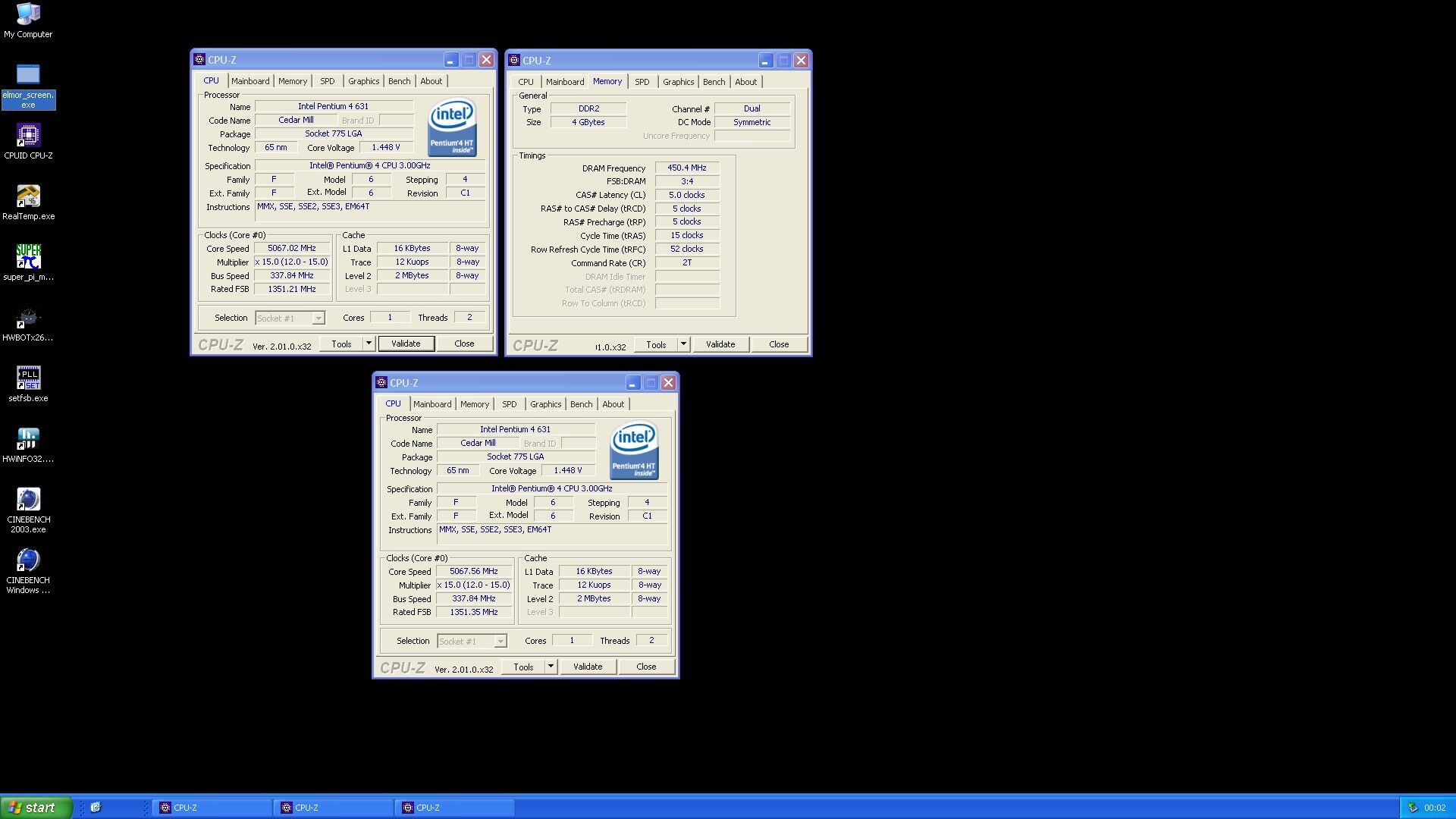Minimize the bottom CPU-Z window
Image resolution: width=1456 pixels, height=819 pixels.
click(633, 382)
